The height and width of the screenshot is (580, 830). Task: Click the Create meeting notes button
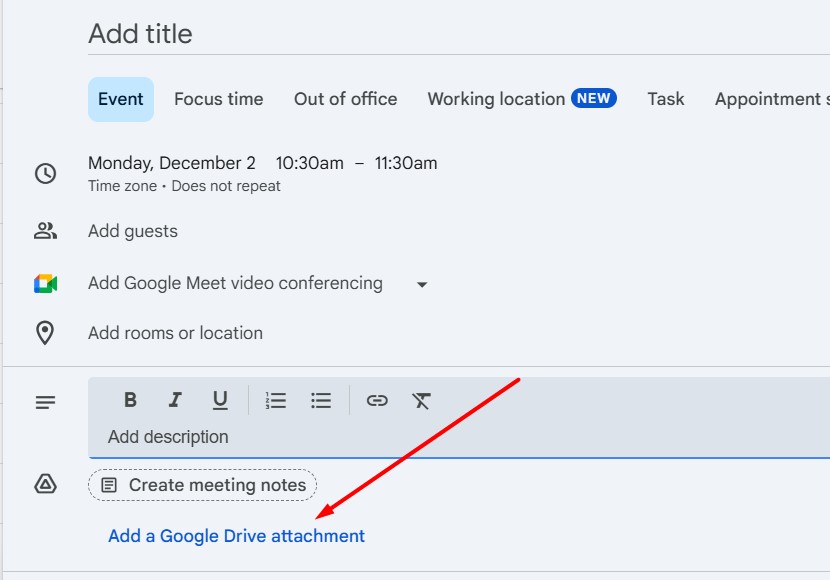tap(201, 485)
